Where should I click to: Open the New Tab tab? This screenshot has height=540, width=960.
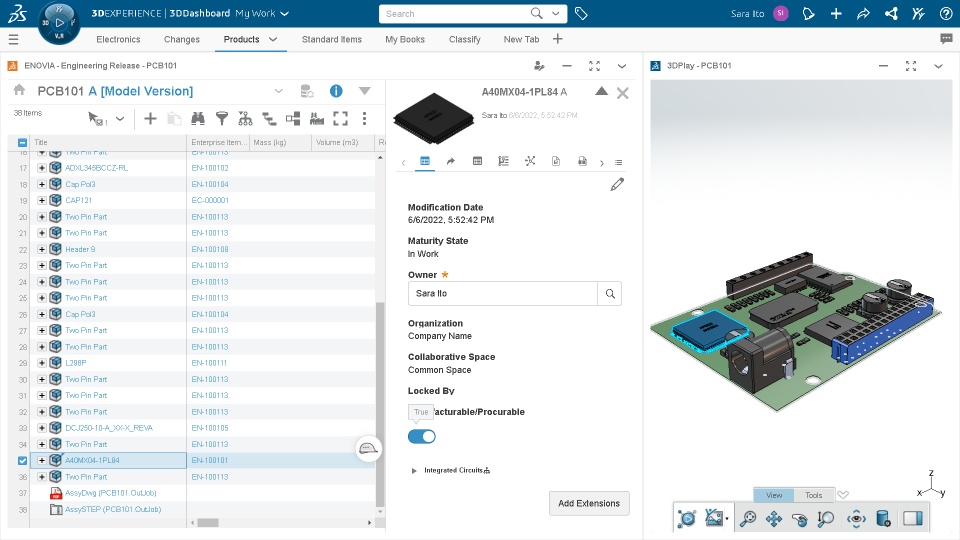521,39
